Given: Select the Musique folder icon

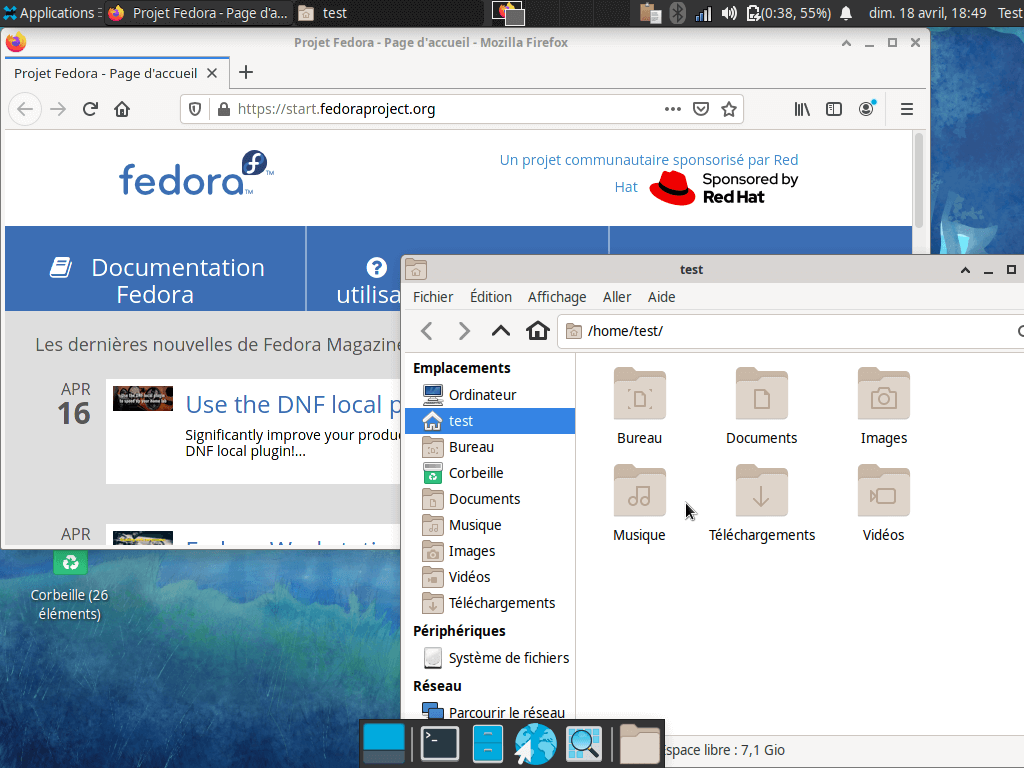Looking at the screenshot, I should [639, 491].
